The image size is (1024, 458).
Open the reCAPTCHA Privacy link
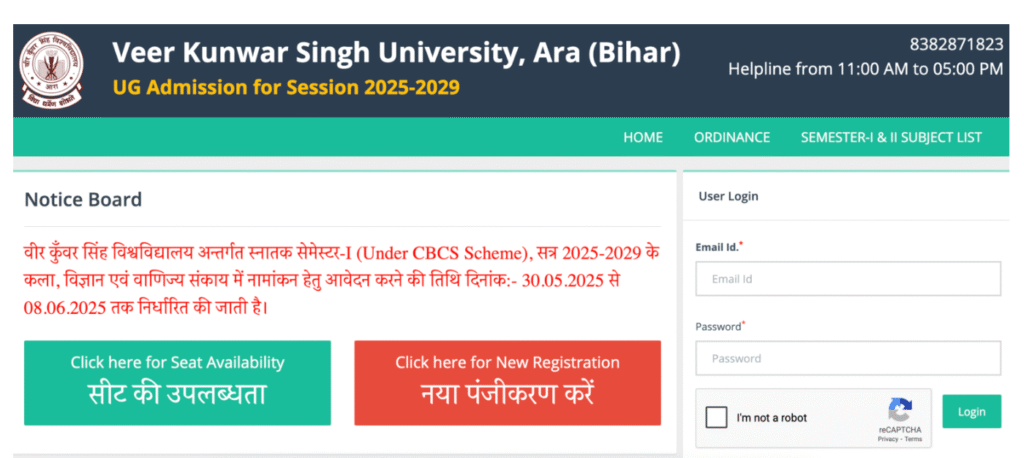[888, 440]
